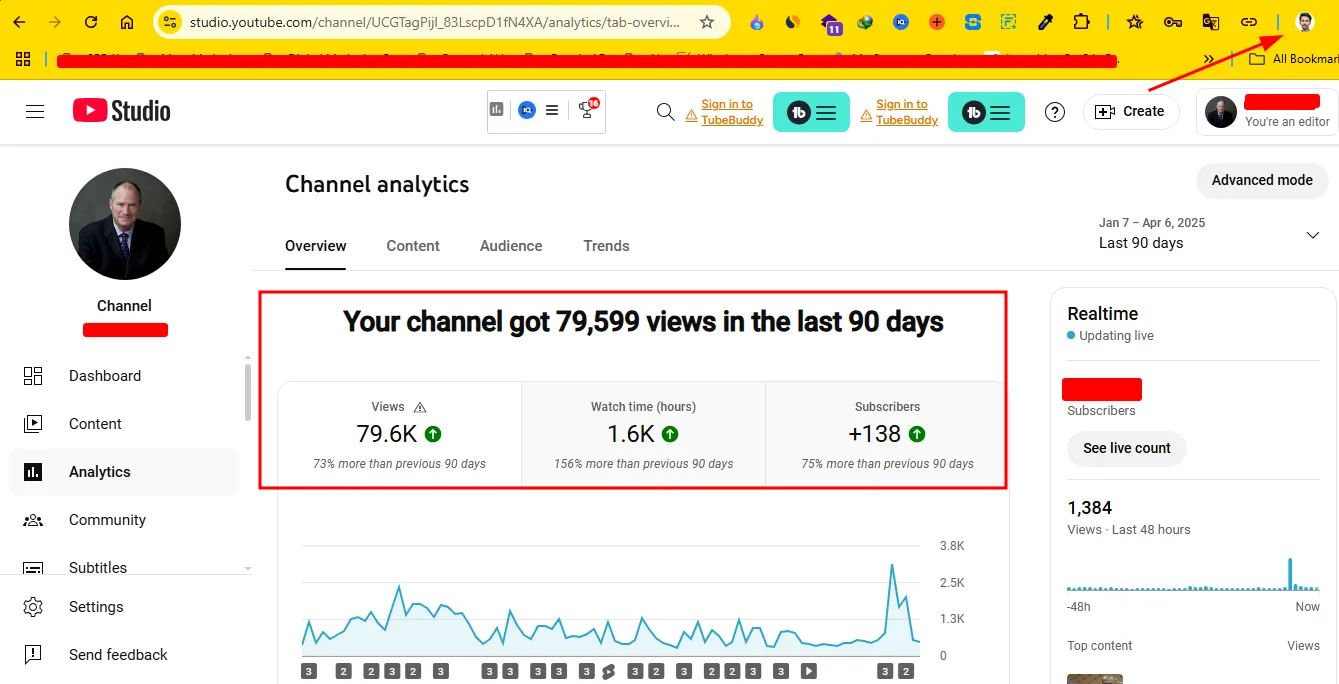Click the Create button
The width and height of the screenshot is (1339, 684).
[x=1131, y=112]
